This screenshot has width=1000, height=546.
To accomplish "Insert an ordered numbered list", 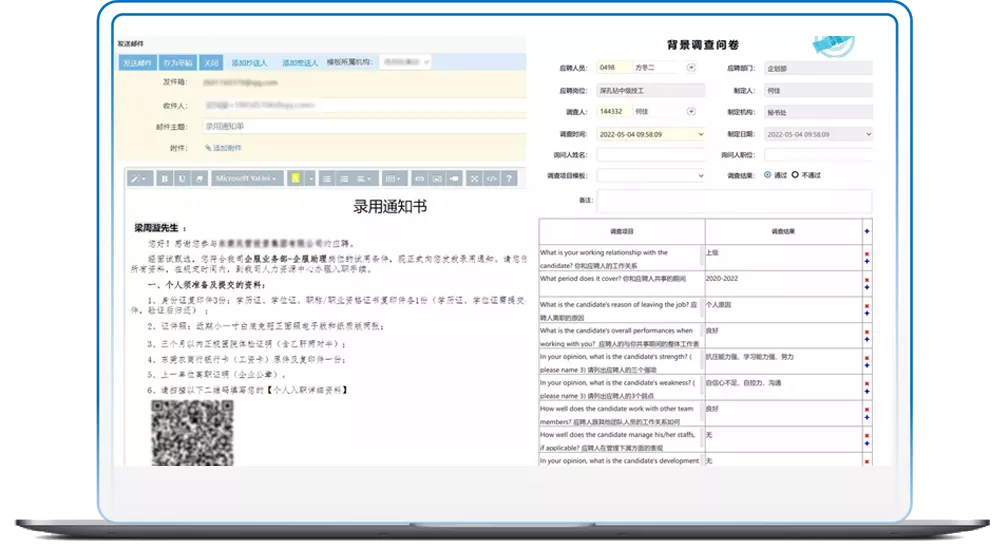I will (x=344, y=179).
